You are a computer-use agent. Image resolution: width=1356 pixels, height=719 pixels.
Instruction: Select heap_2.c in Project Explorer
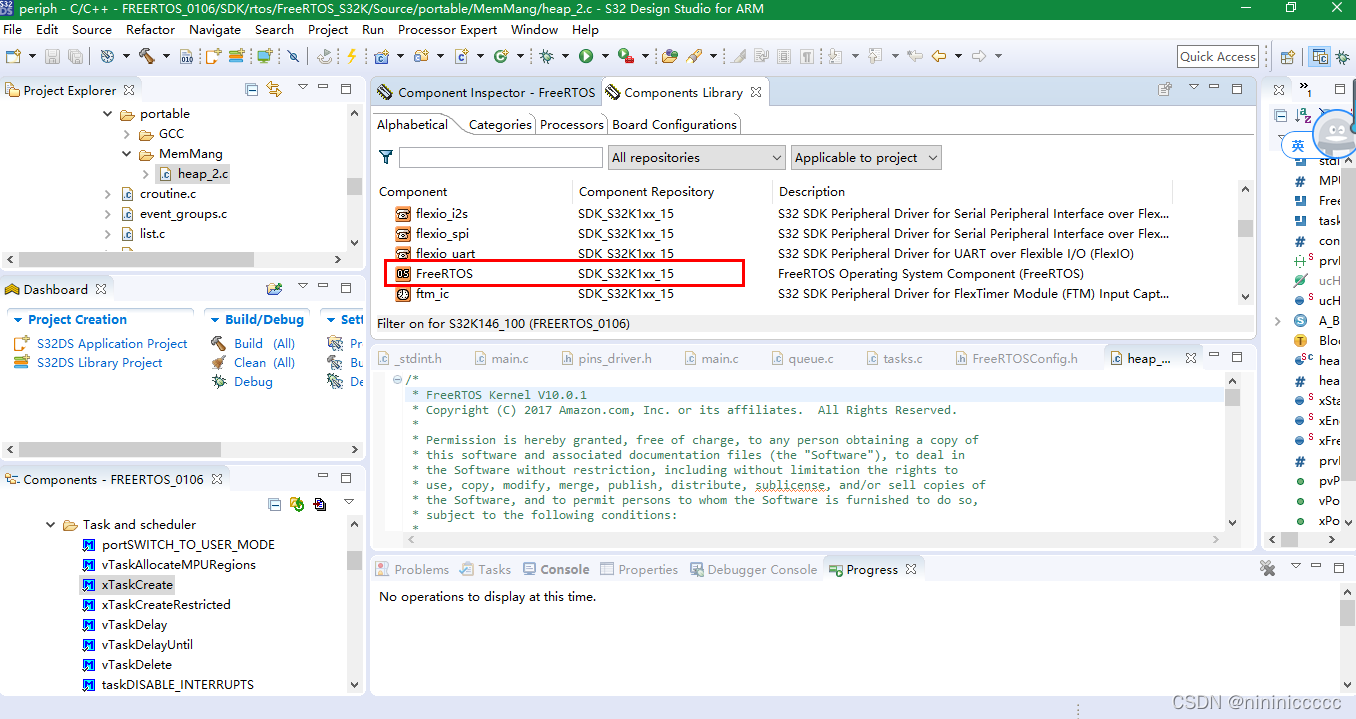203,174
